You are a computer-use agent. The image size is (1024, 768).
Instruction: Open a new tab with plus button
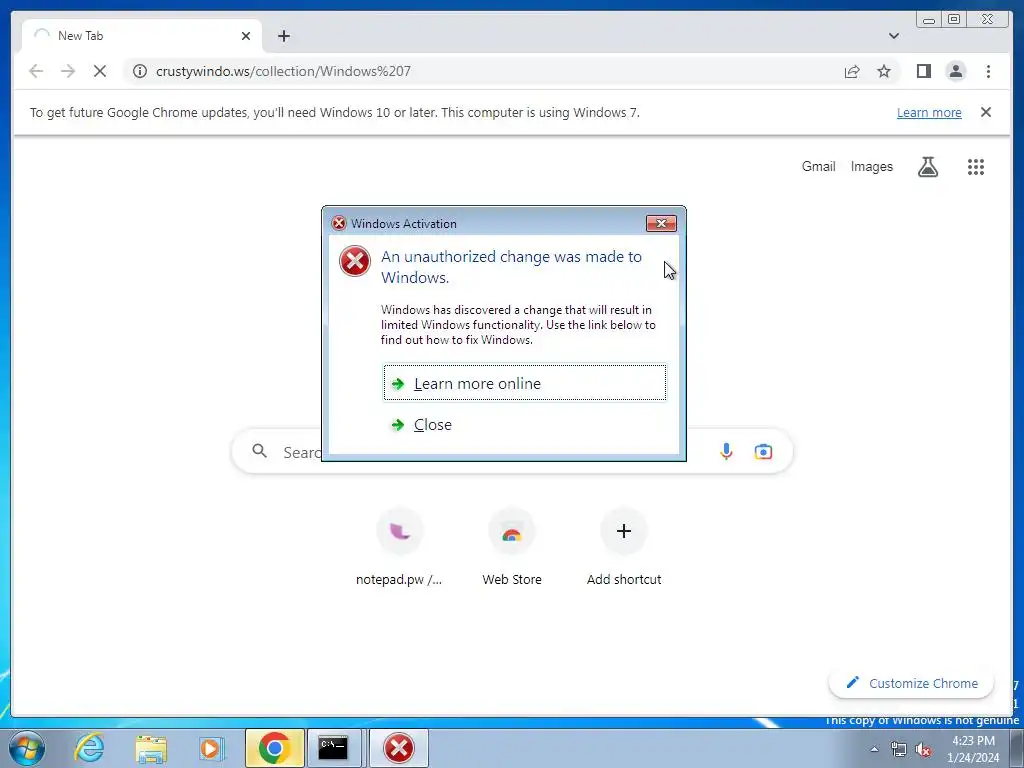tap(283, 36)
